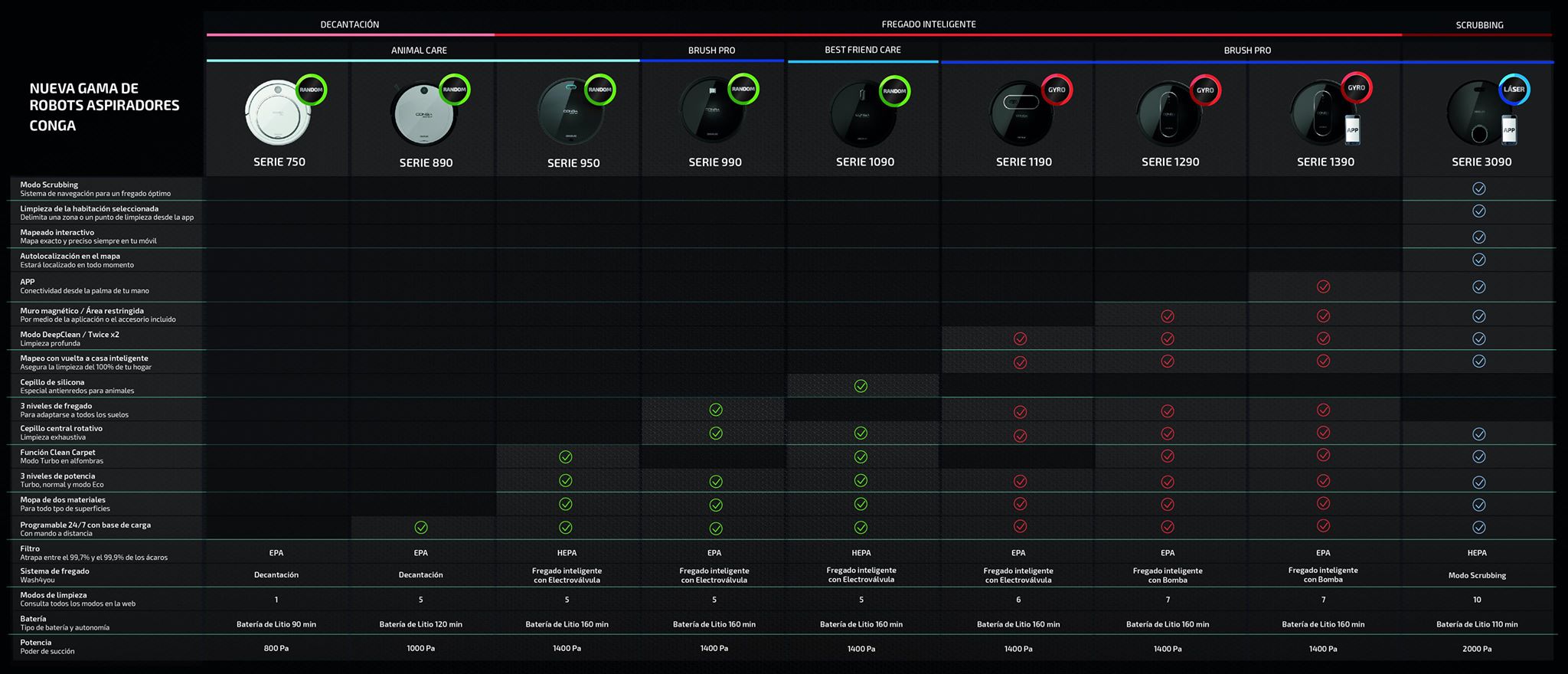This screenshot has width=1568, height=674.
Task: Click the HEPA filter value for Serie 950
Action: pos(567,553)
